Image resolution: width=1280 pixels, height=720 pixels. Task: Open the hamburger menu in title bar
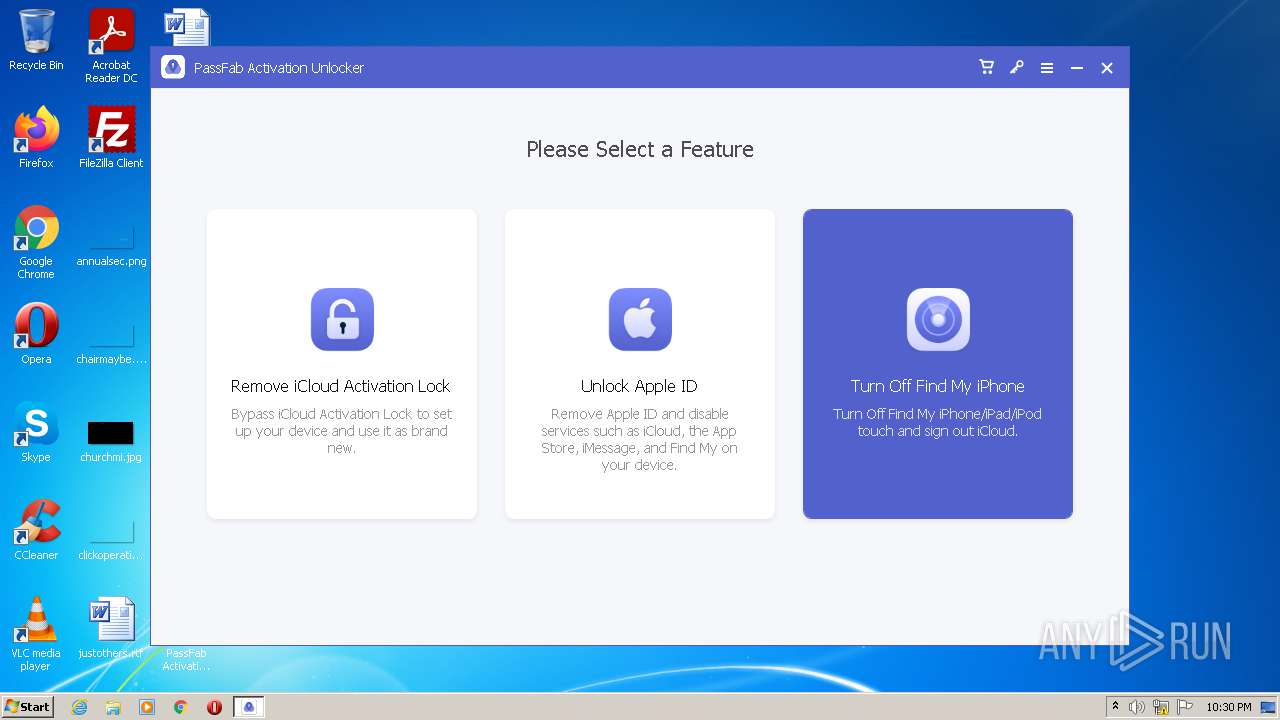pos(1046,68)
